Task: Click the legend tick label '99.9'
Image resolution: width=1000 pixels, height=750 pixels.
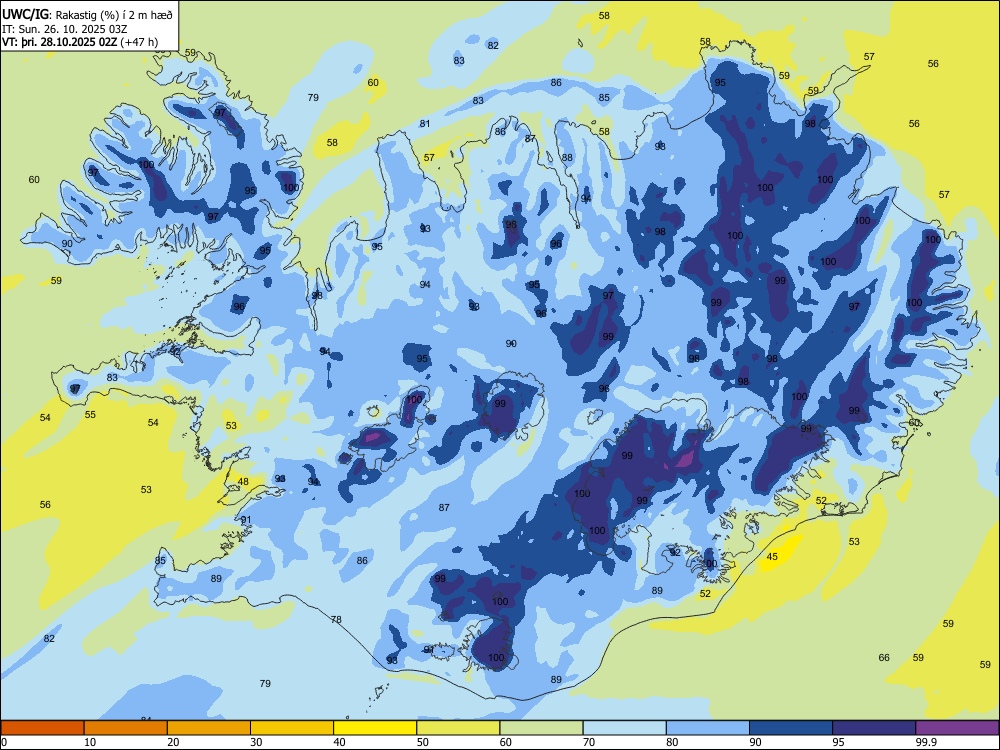Action: coord(926,742)
